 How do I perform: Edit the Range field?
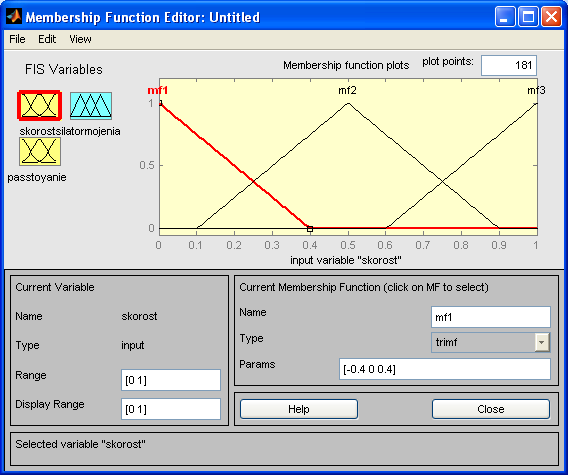click(x=171, y=380)
